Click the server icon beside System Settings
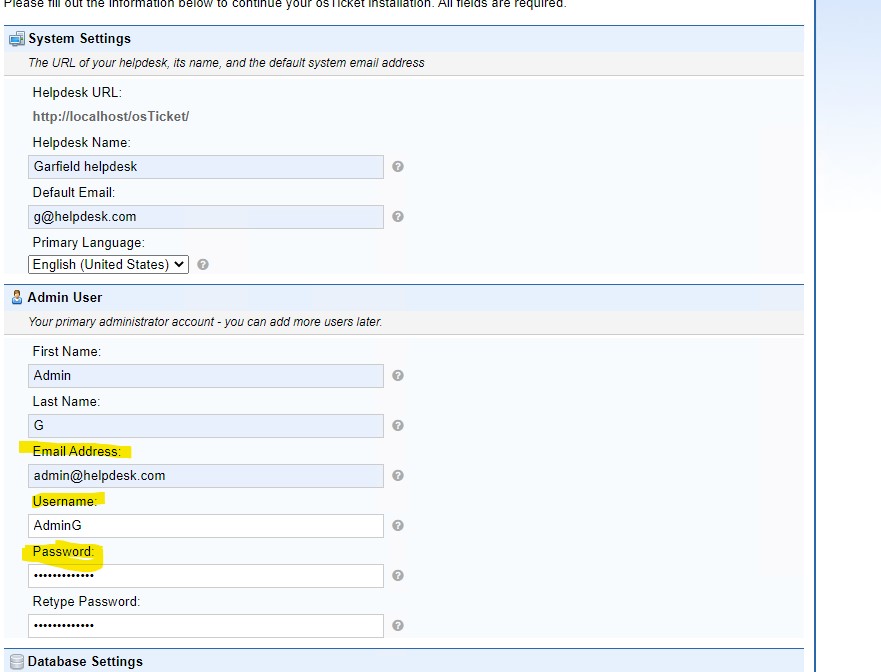The height and width of the screenshot is (672, 881). [x=17, y=38]
